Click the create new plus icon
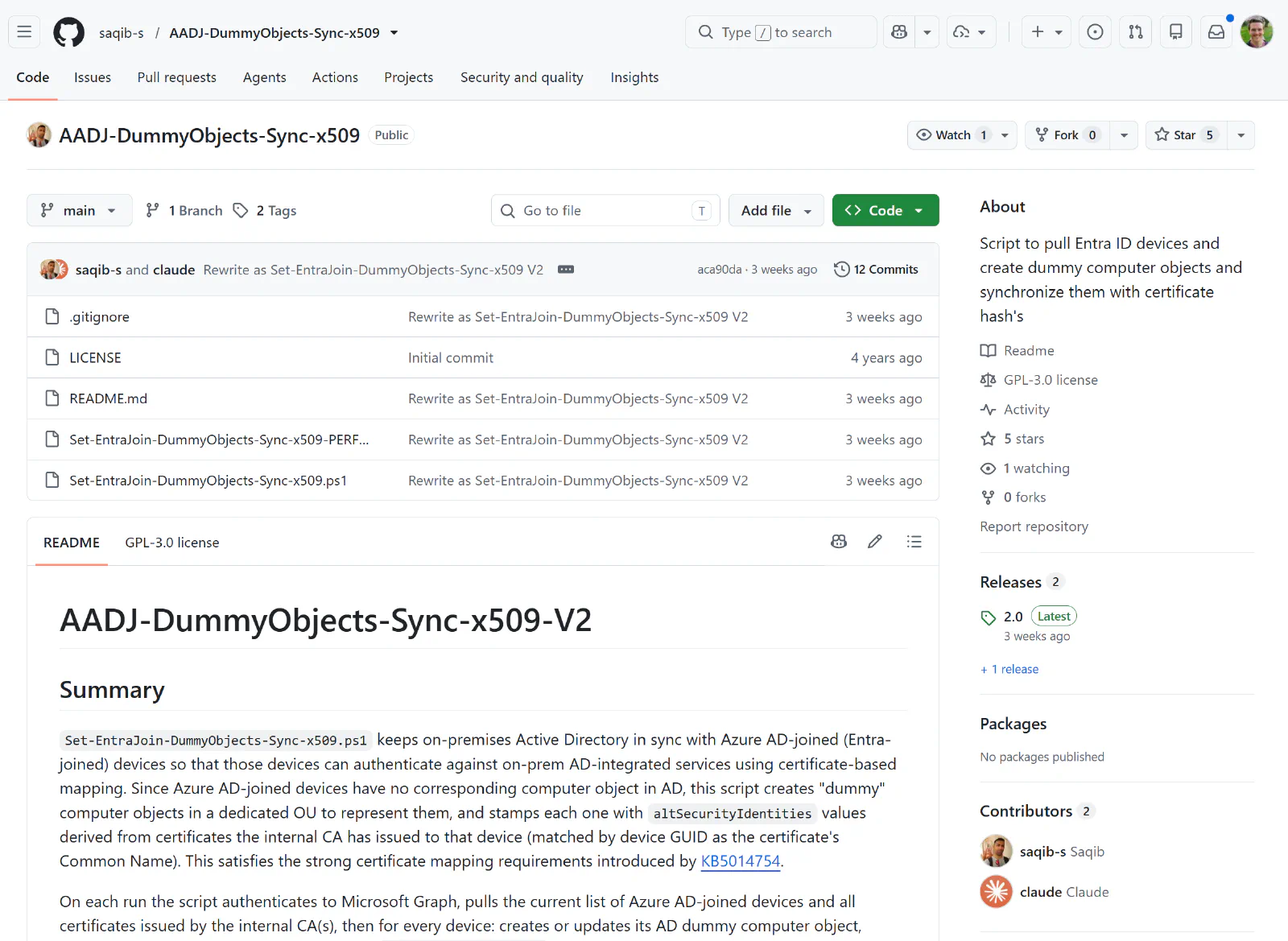The height and width of the screenshot is (941, 1288). pyautogui.click(x=1038, y=32)
